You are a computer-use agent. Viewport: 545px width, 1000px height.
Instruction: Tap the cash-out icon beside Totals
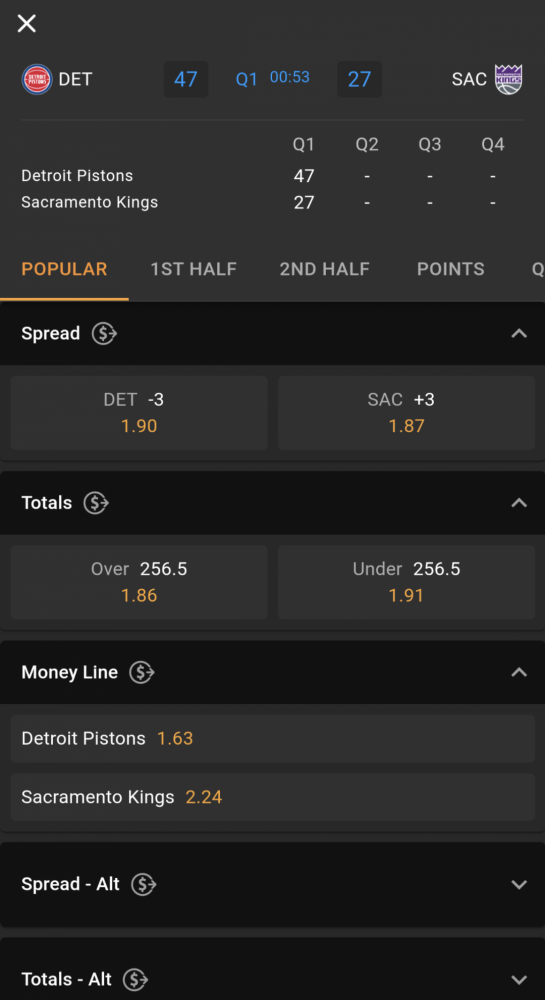coord(96,503)
